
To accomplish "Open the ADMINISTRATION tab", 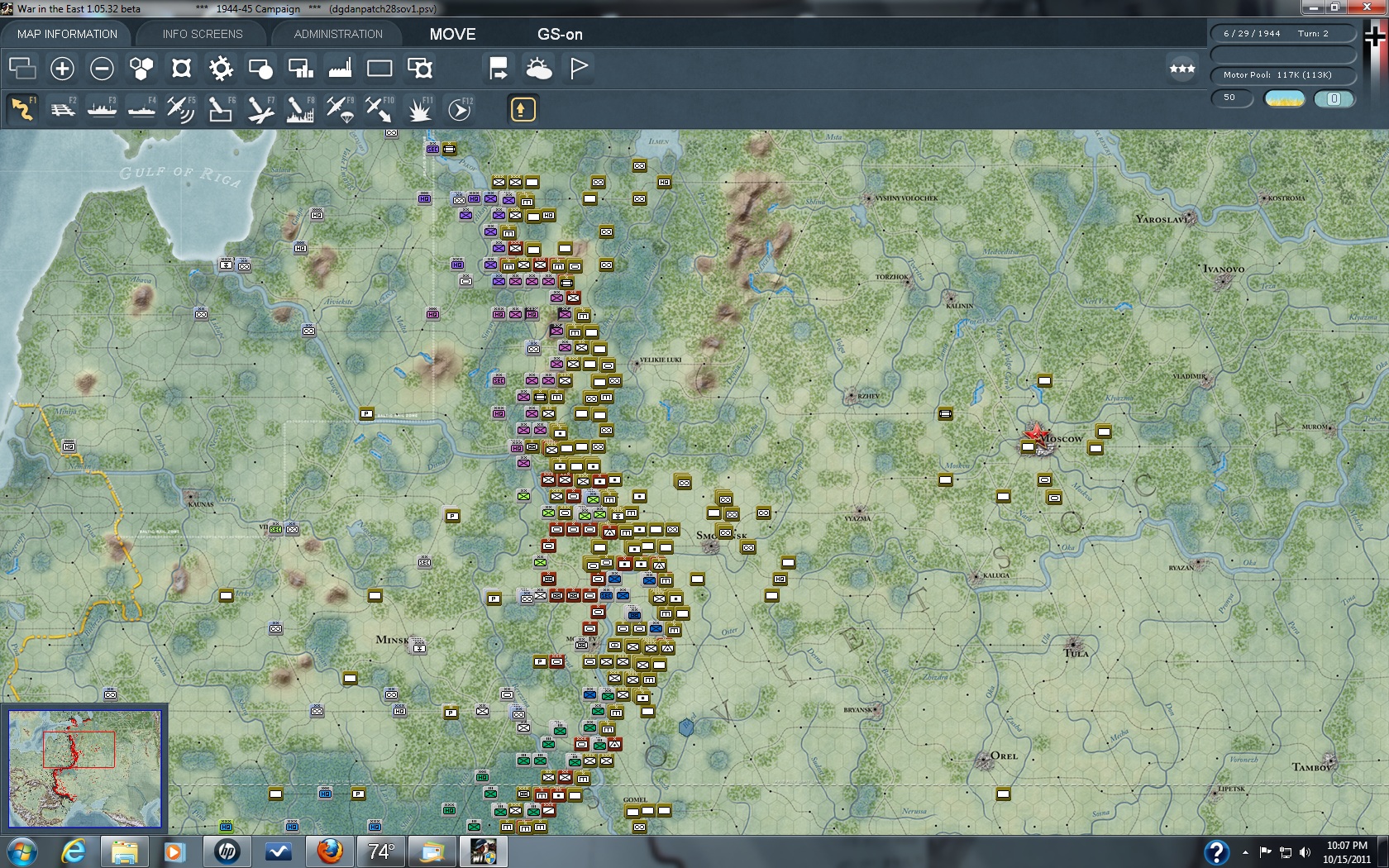I will pos(338,34).
